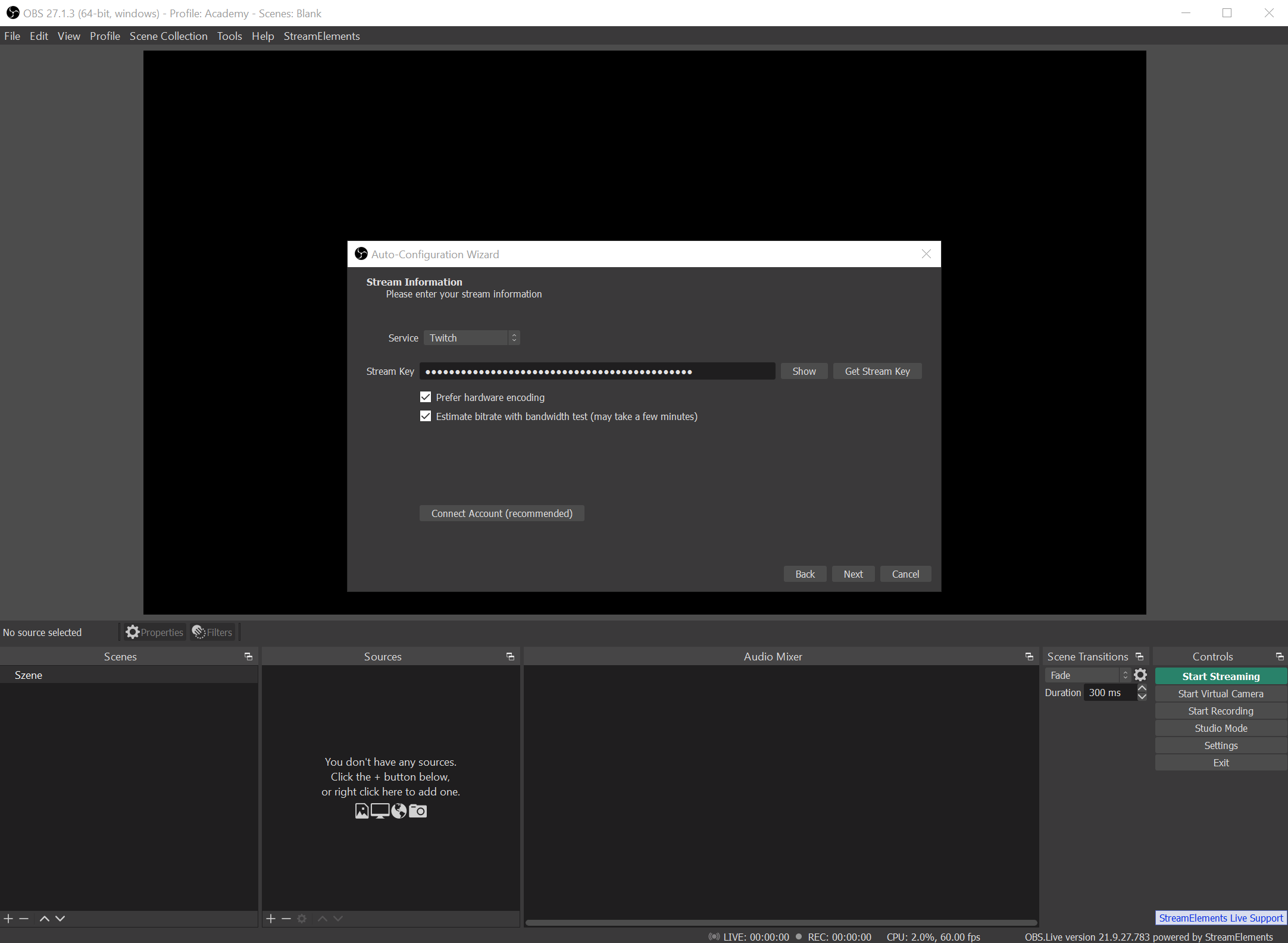
Task: Click the Stream Key input field
Action: pyautogui.click(x=597, y=371)
